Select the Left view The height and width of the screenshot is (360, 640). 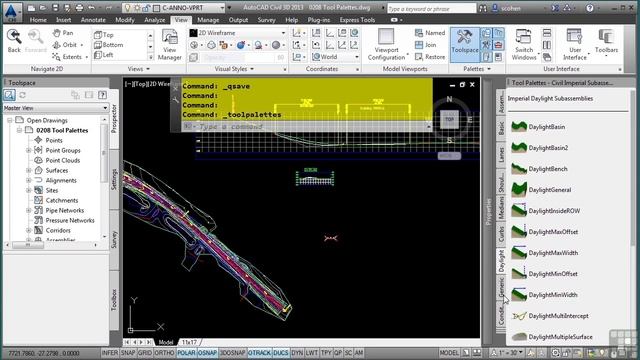104,55
